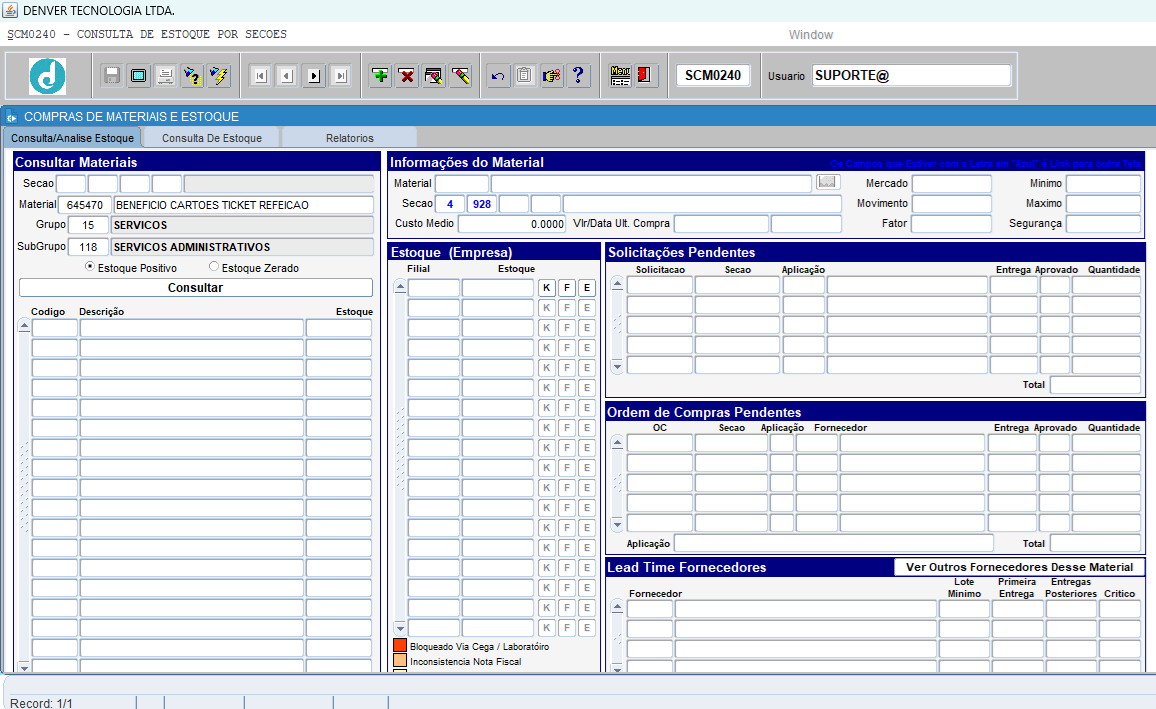Viewport: 1156px width, 709px height.
Task: Click Ver Outros Fornecedores Desse Material
Action: [1019, 567]
